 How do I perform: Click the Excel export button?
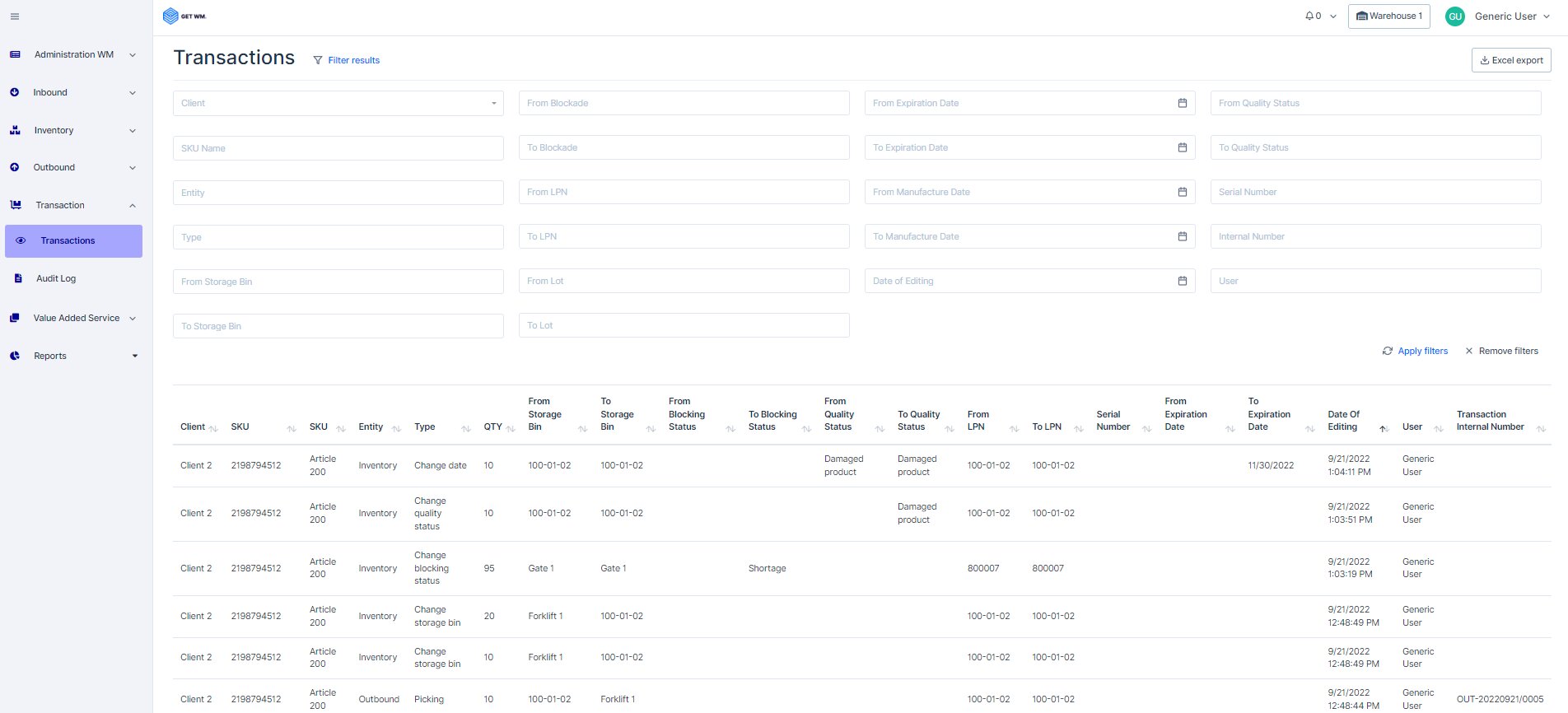click(x=1510, y=60)
